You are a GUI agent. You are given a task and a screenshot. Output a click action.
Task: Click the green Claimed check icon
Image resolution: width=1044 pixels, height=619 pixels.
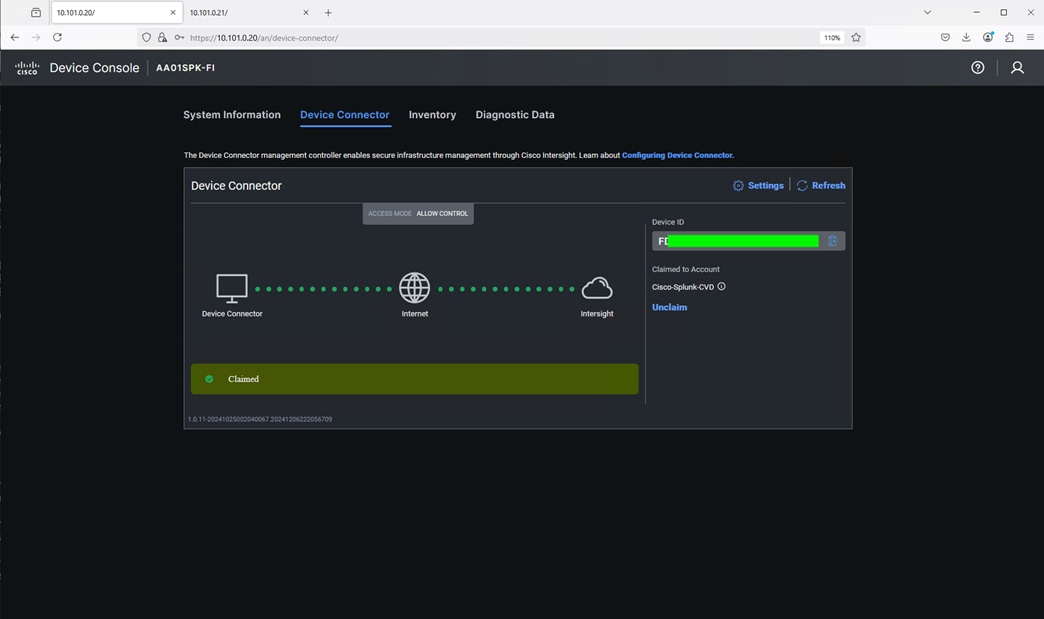pyautogui.click(x=209, y=379)
